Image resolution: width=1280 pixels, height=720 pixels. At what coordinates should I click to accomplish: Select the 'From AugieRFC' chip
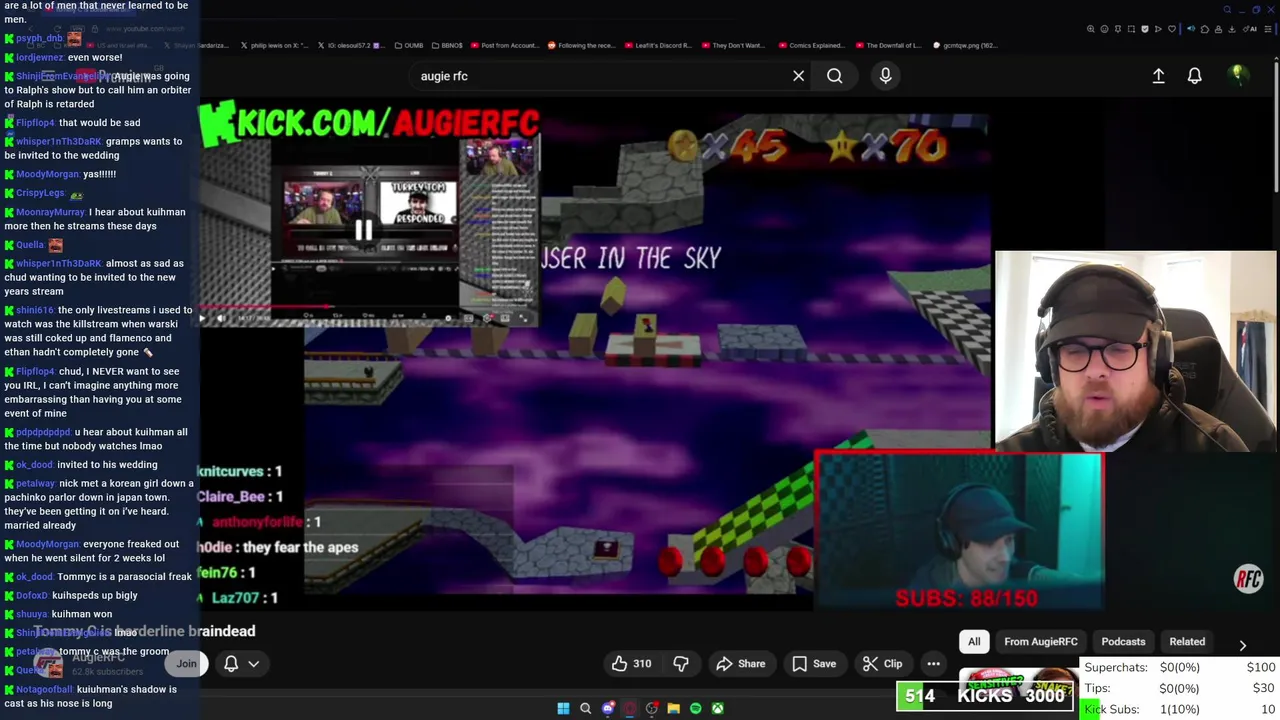[x=1041, y=642]
